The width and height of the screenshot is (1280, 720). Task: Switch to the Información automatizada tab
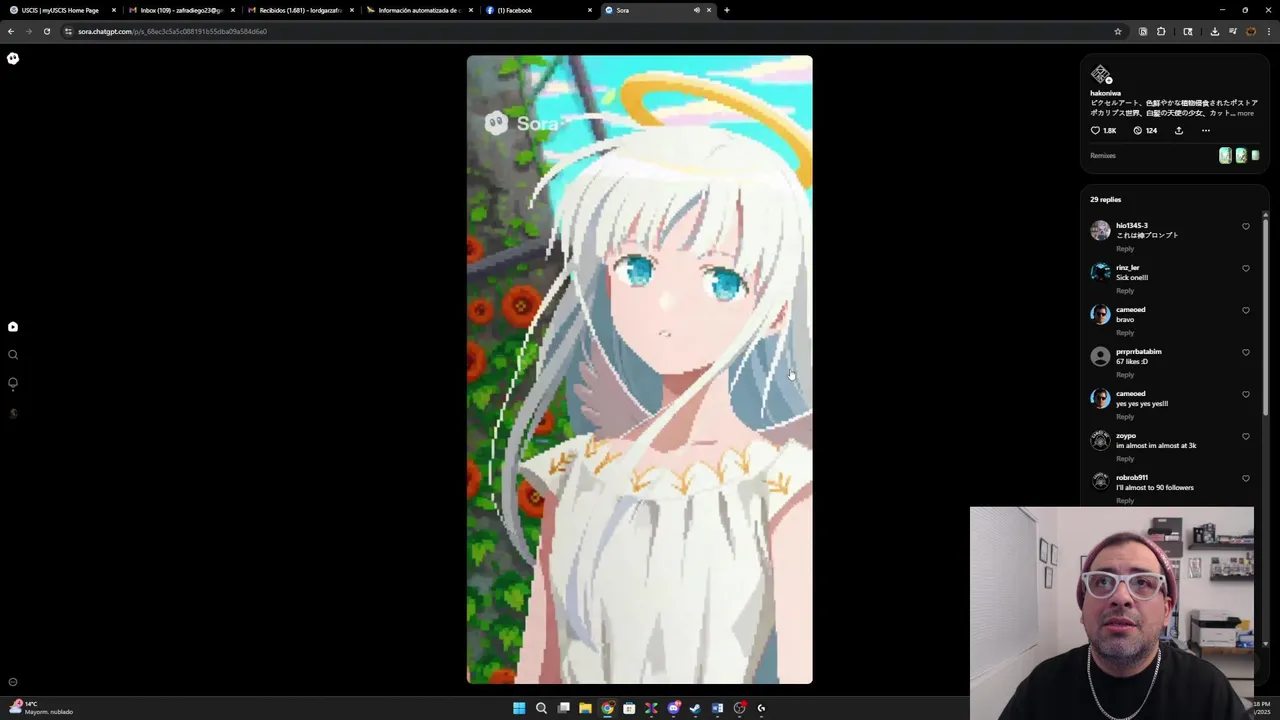(x=418, y=10)
